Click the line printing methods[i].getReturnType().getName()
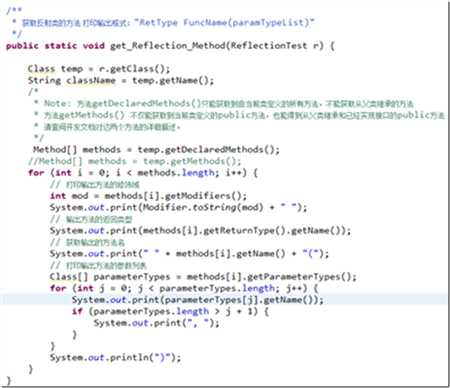This screenshot has height=388, width=450. pos(200,230)
